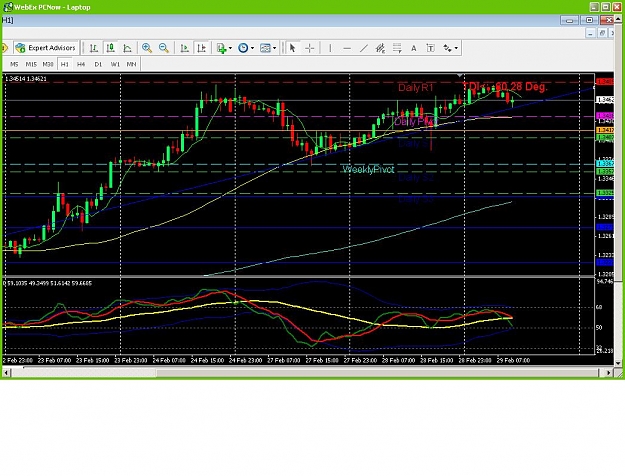The width and height of the screenshot is (625, 476).
Task: Click the add indicators icon
Action: click(221, 48)
